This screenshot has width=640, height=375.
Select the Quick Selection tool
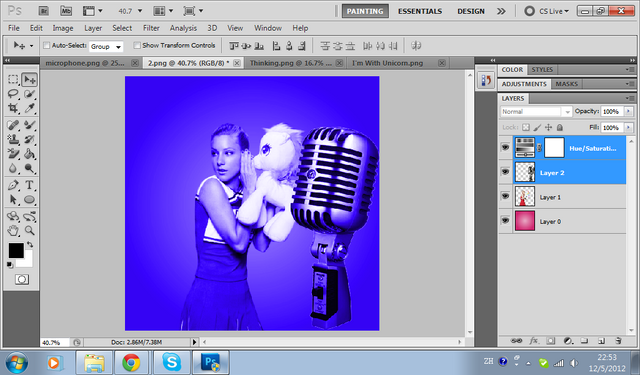click(29, 94)
